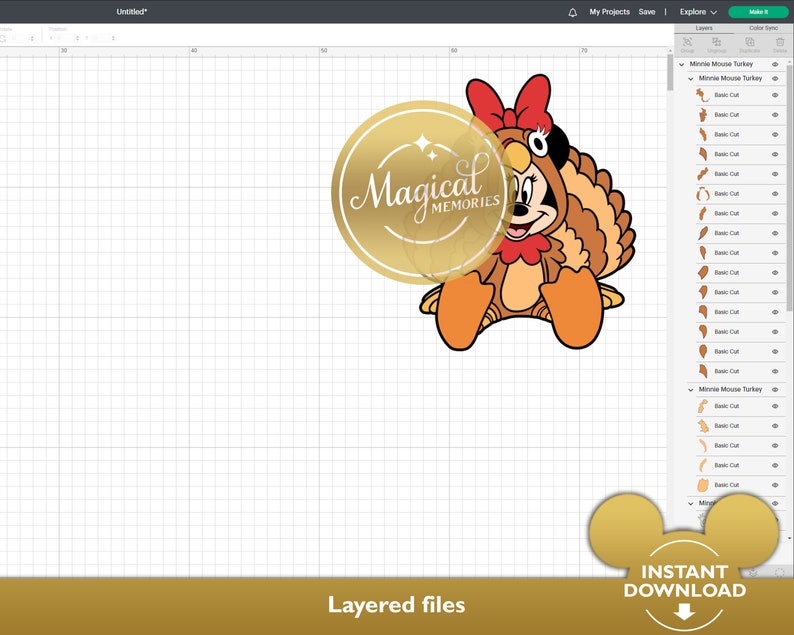The height and width of the screenshot is (635, 794).
Task: Toggle eye of first Basic Cut in second subgroup
Action: 775,406
